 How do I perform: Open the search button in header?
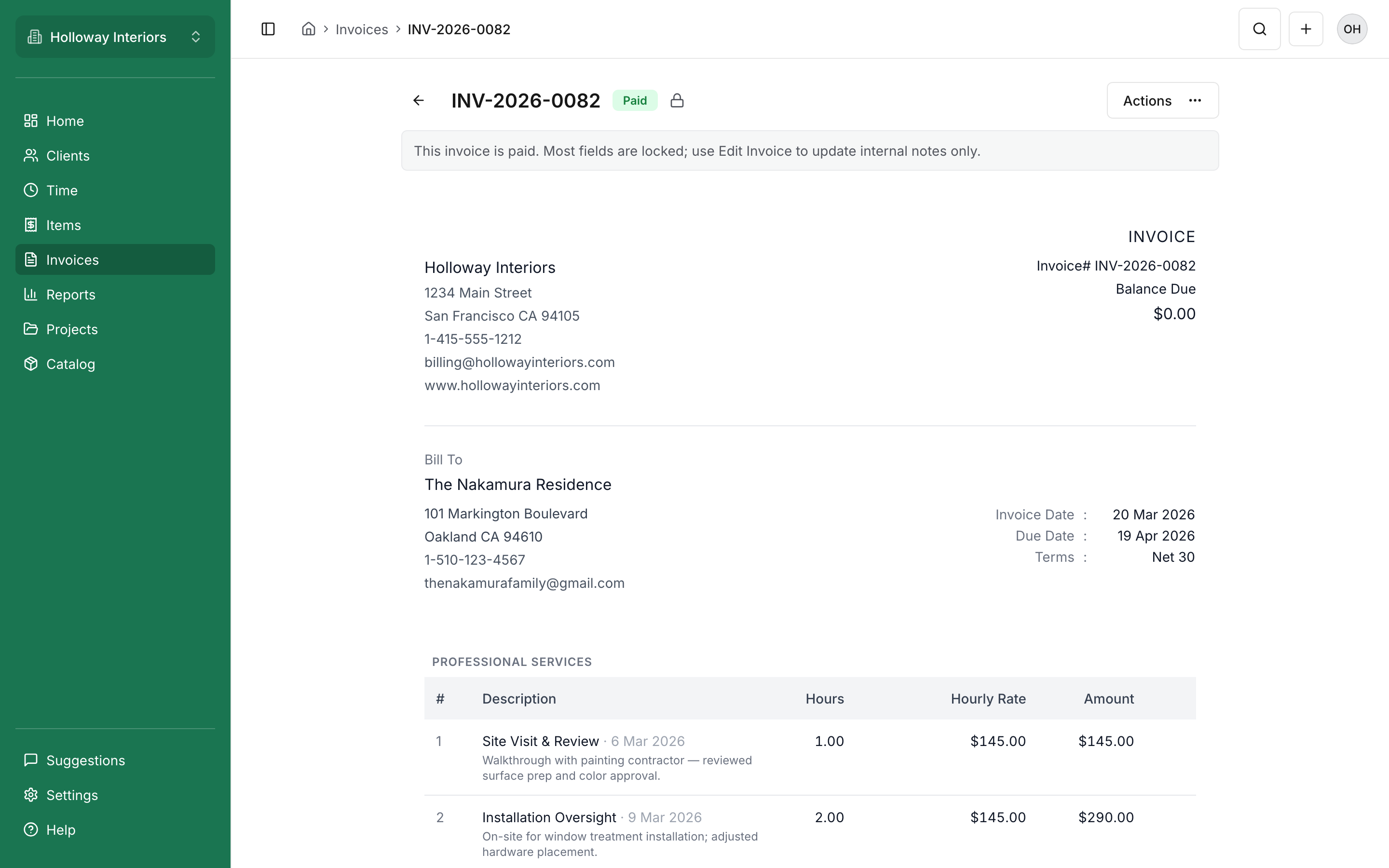coord(1259,29)
